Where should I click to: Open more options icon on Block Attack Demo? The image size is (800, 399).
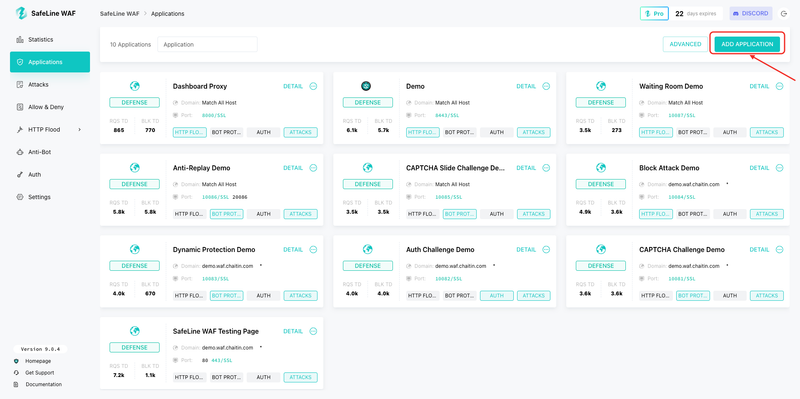coord(780,168)
